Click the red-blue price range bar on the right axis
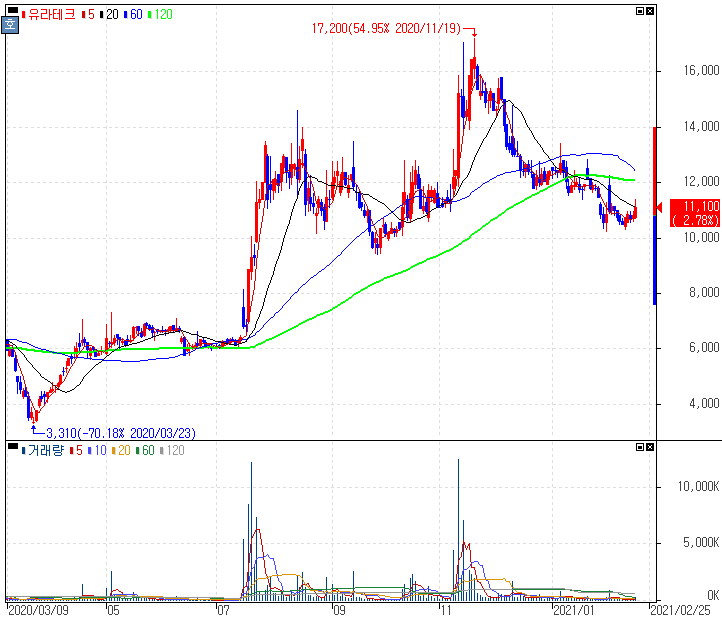 pos(655,216)
